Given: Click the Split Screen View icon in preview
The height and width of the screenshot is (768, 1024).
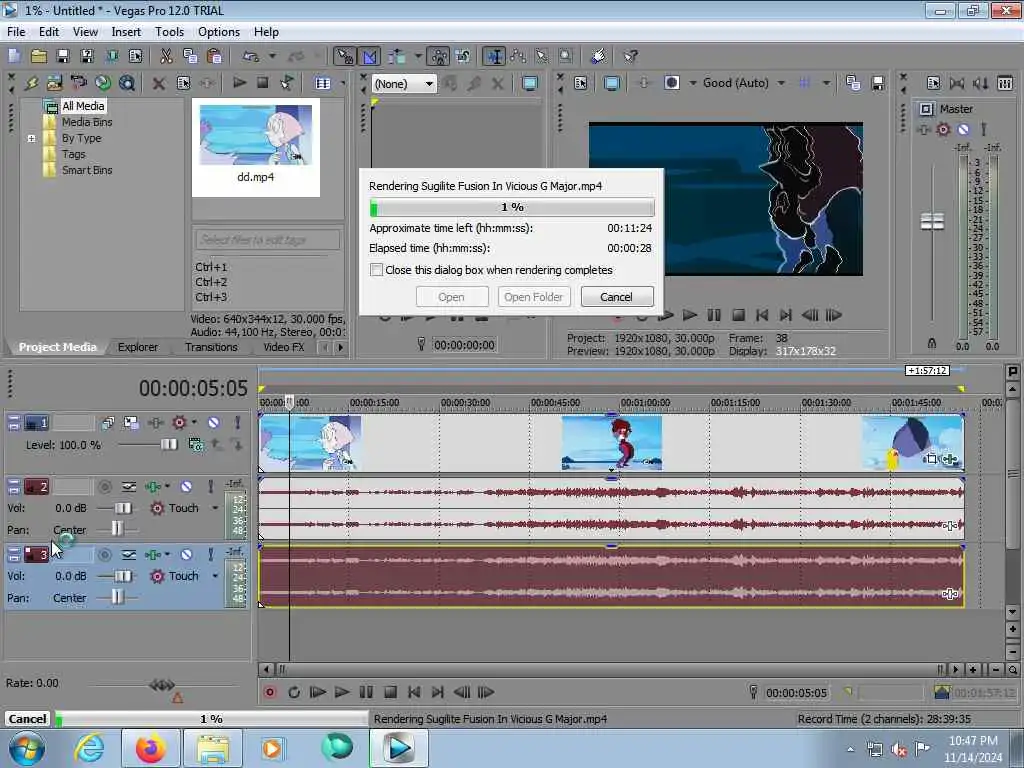Looking at the screenshot, I should coord(671,83).
